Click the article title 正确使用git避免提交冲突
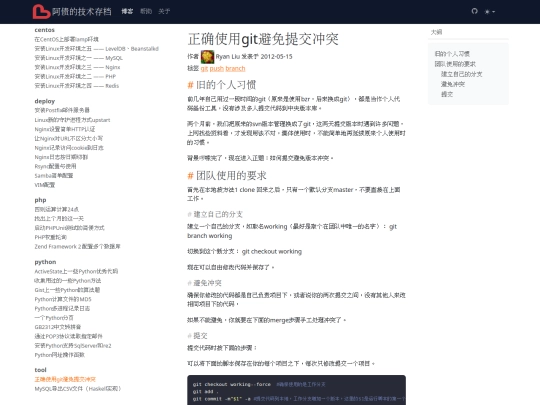540x405 pixels. click(x=263, y=39)
